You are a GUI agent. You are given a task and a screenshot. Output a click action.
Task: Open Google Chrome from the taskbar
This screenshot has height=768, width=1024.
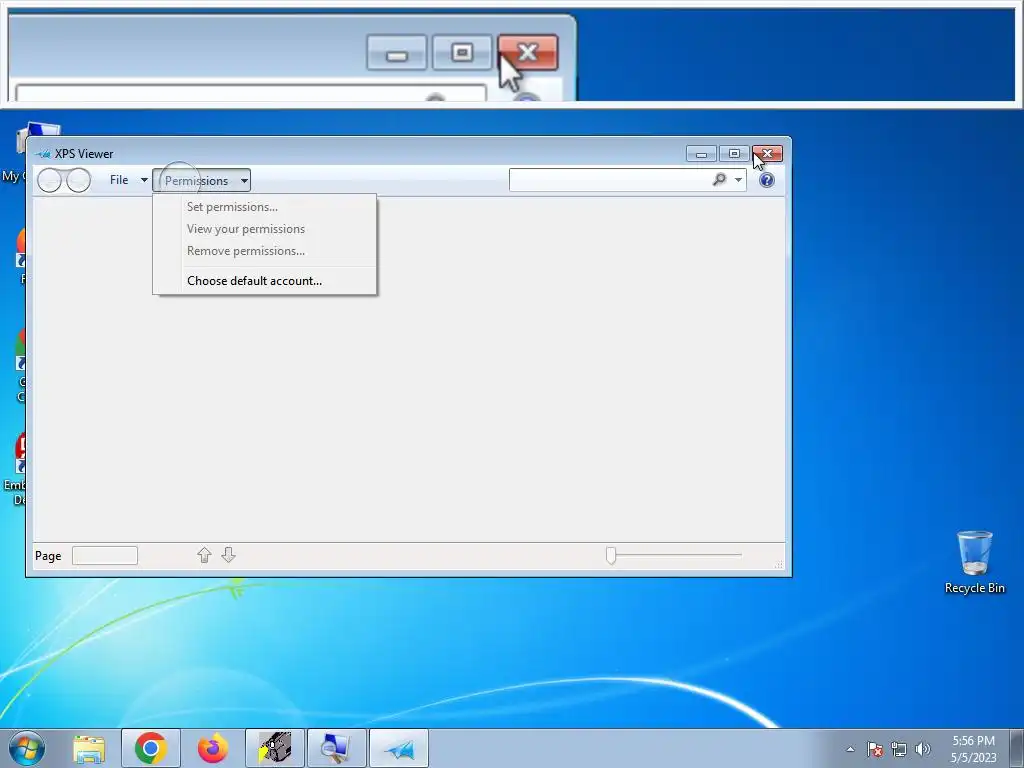point(151,748)
